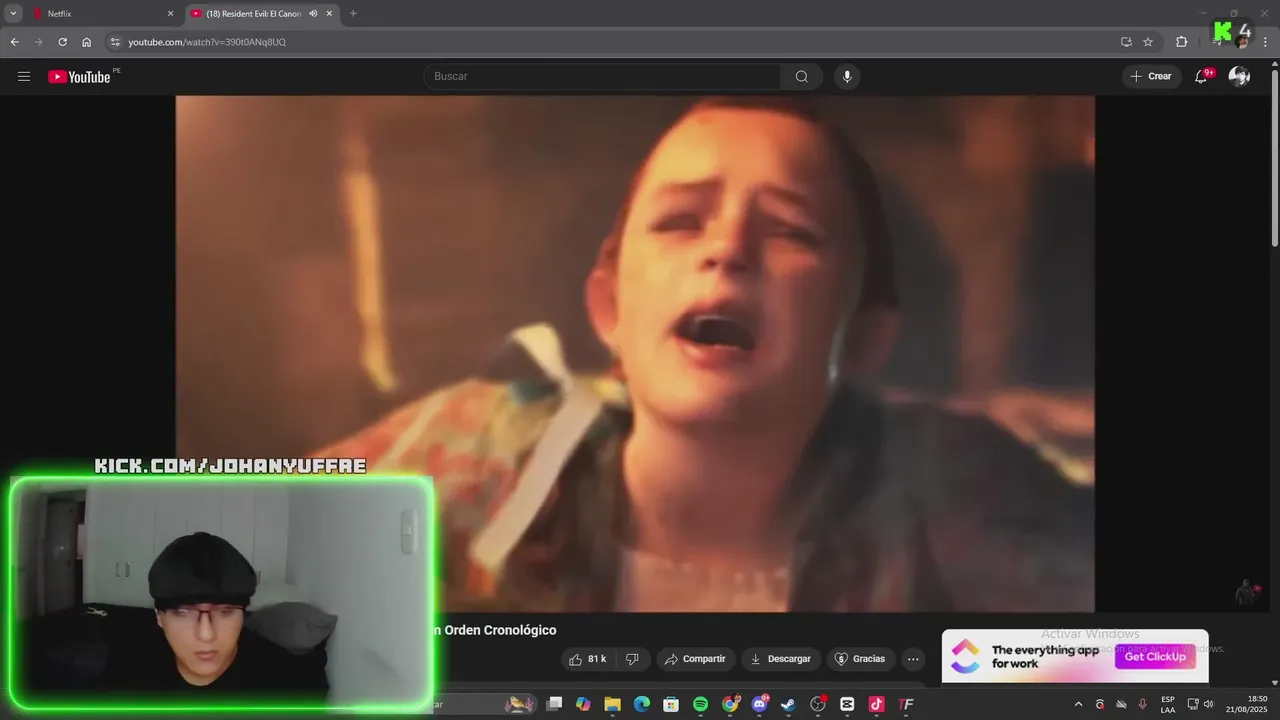Open more actions three-dot menu
The height and width of the screenshot is (720, 1280).
pyautogui.click(x=913, y=659)
